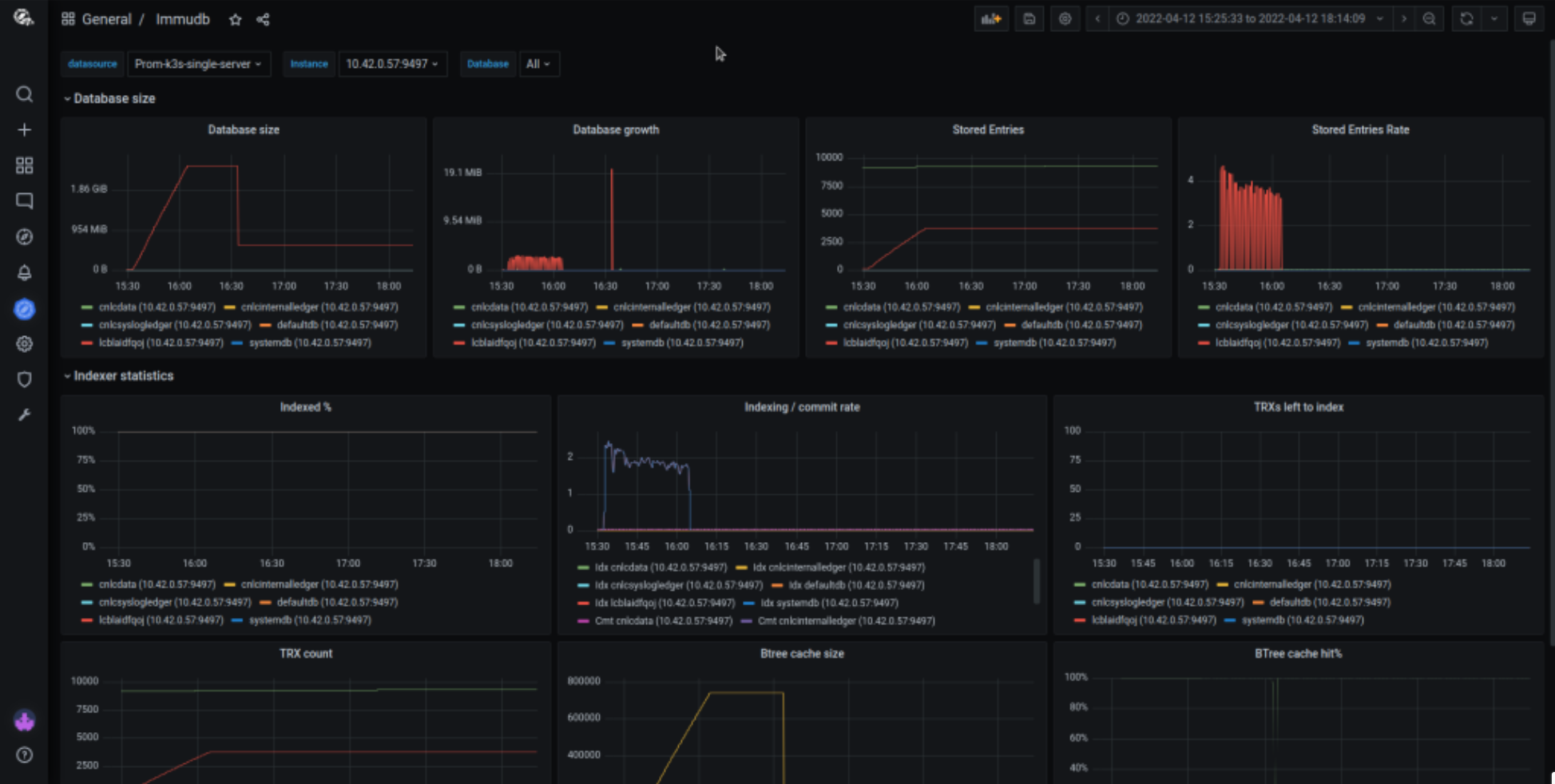Toggle lcblaidfqoj in TRXs left to index legend
Screen dimensions: 1555x784
pos(1154,620)
